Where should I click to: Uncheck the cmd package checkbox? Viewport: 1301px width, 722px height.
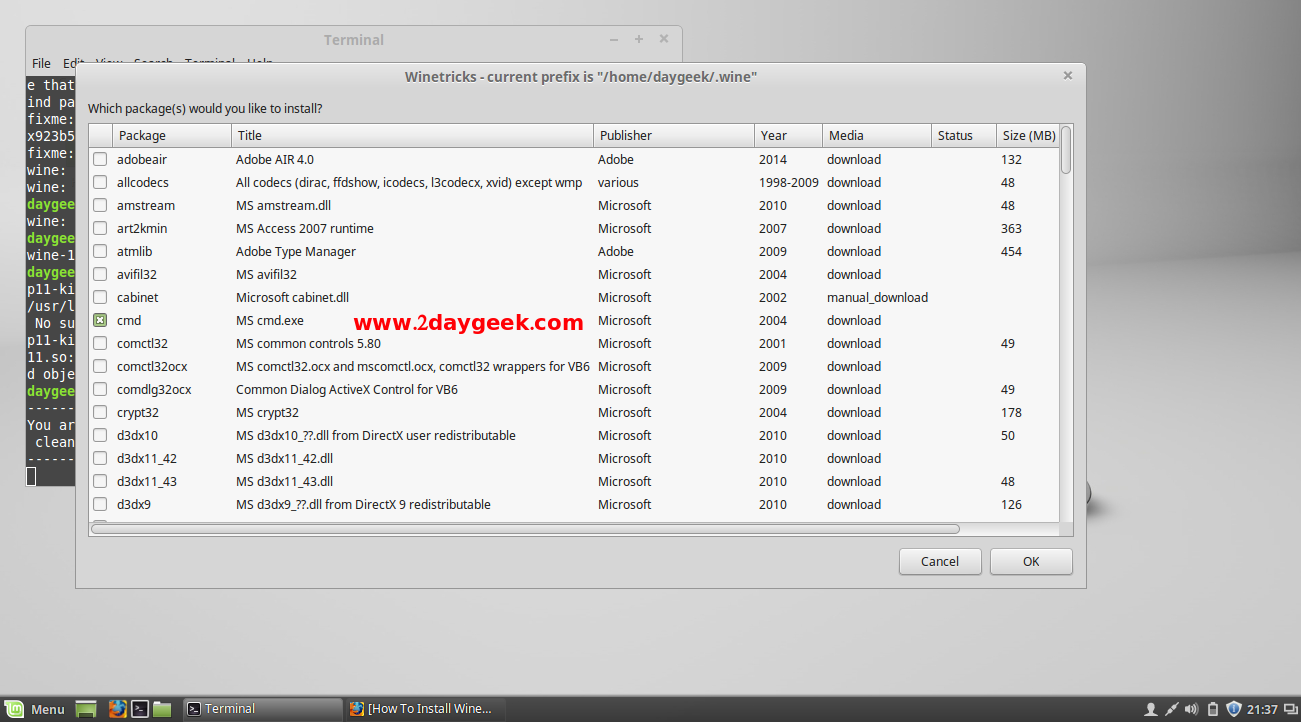tap(100, 320)
